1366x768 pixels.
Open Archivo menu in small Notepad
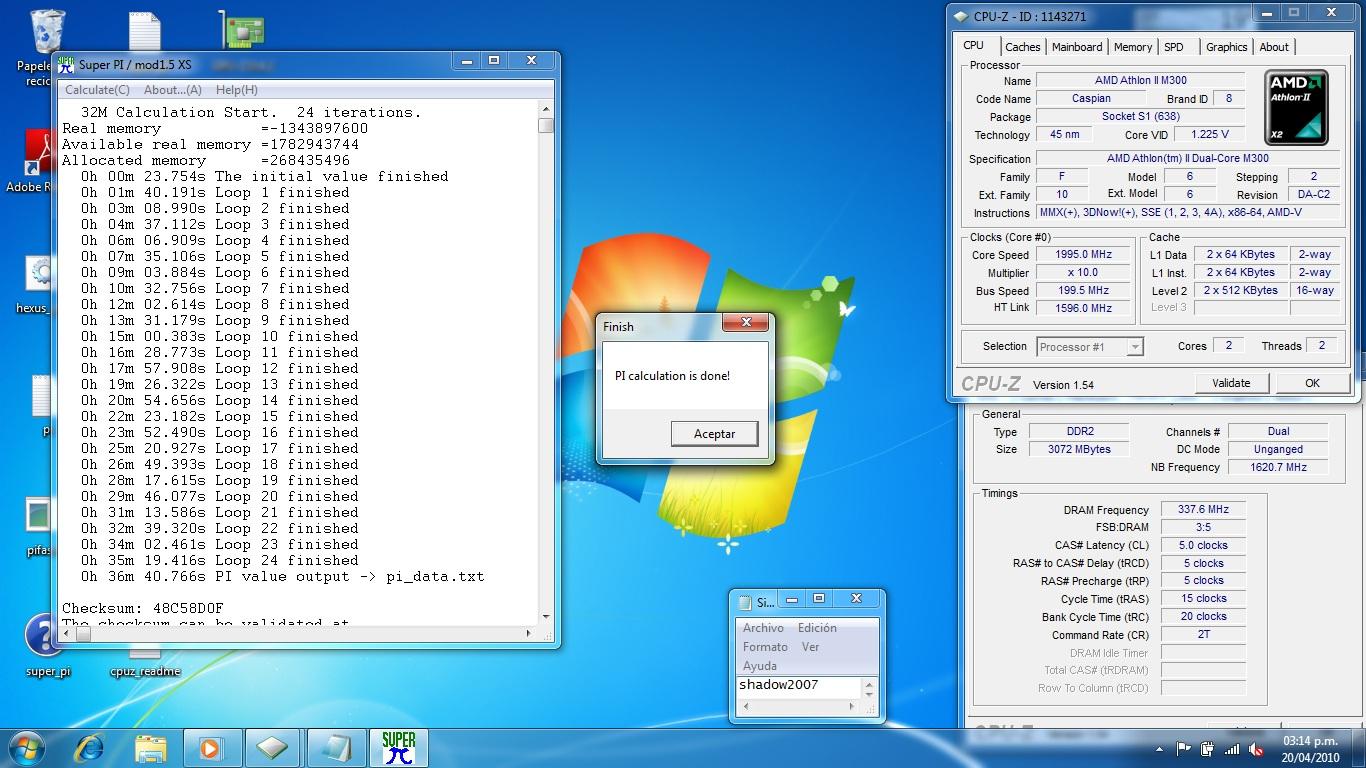tap(763, 628)
